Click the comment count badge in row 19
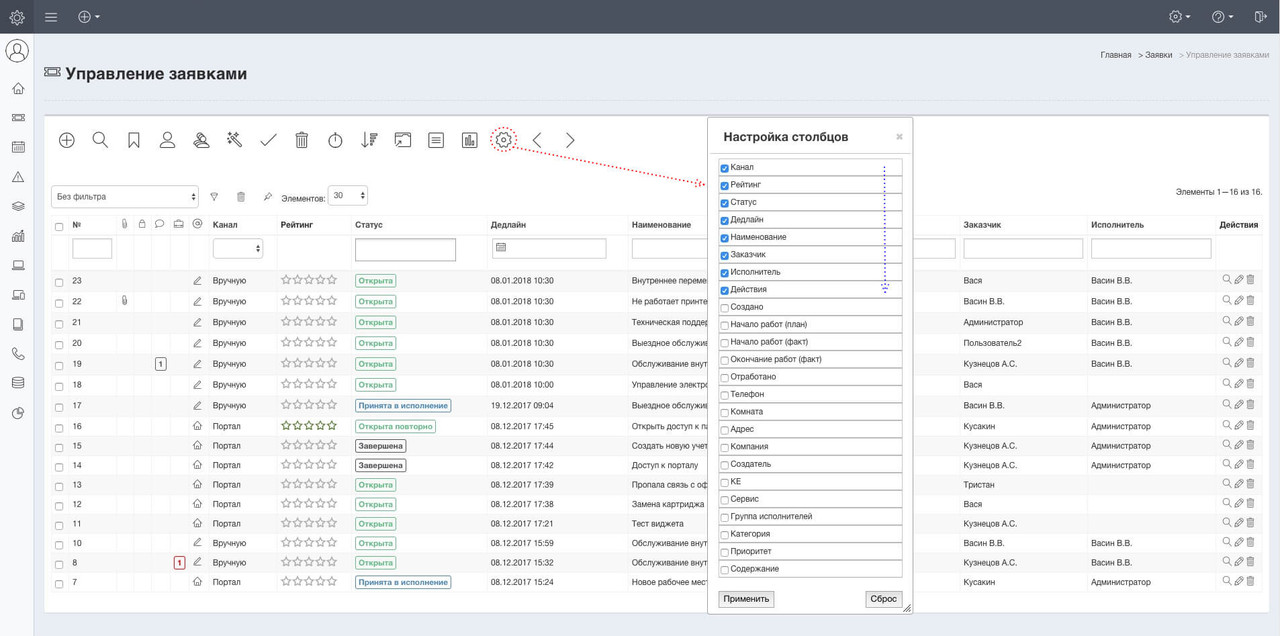1280x636 pixels. point(160,364)
